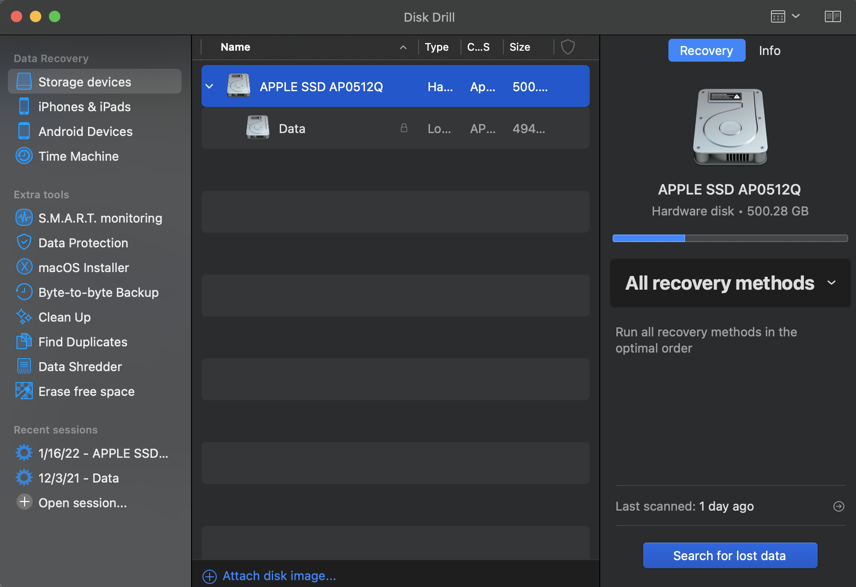856x587 pixels.
Task: Open the 1/16/22 APPLE SSD session gear icon
Action: (24, 453)
